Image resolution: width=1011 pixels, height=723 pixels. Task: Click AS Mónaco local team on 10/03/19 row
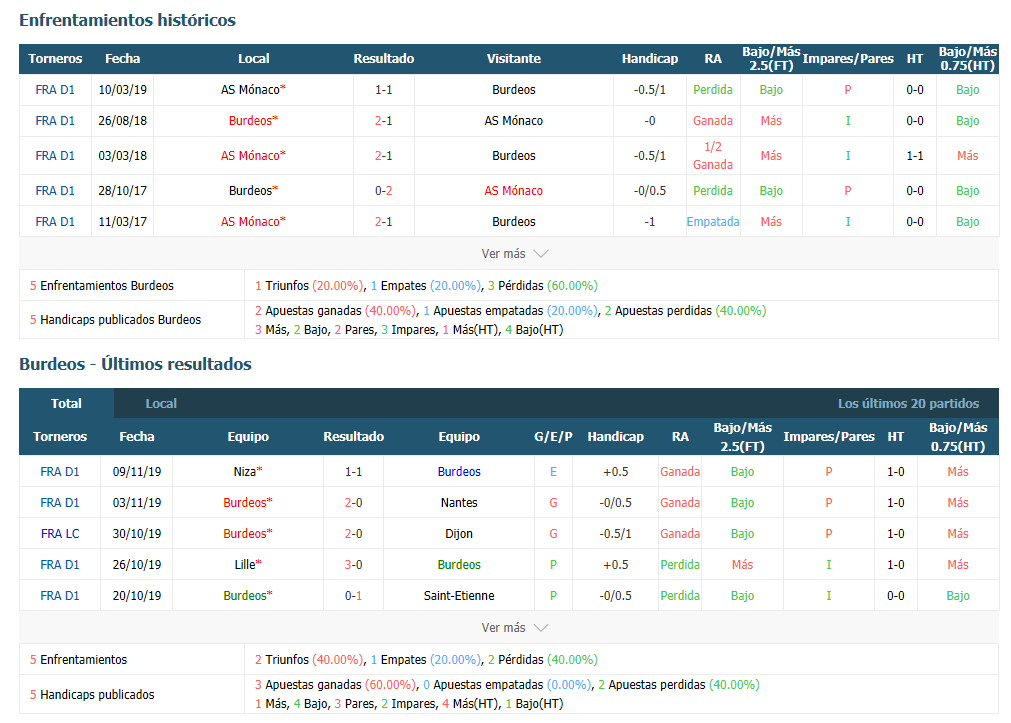click(253, 90)
